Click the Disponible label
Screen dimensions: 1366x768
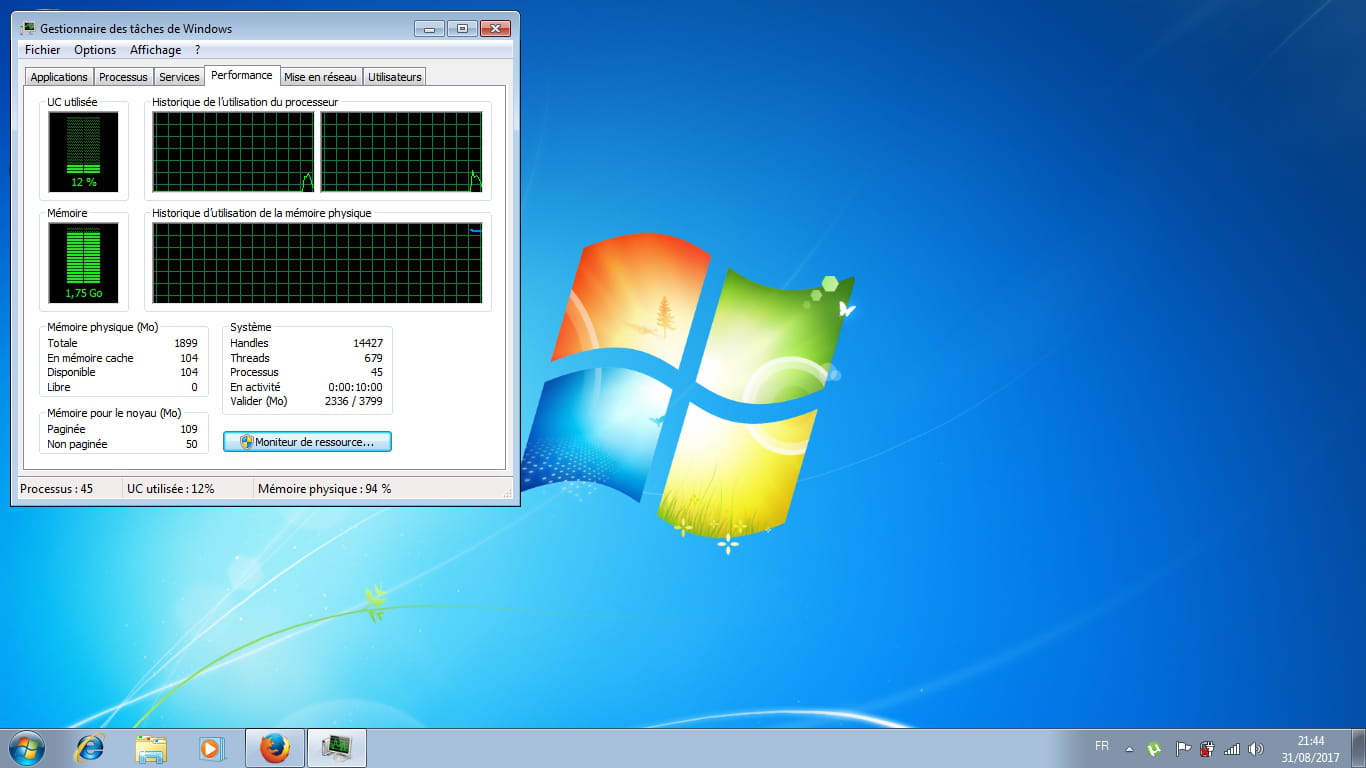(71, 372)
